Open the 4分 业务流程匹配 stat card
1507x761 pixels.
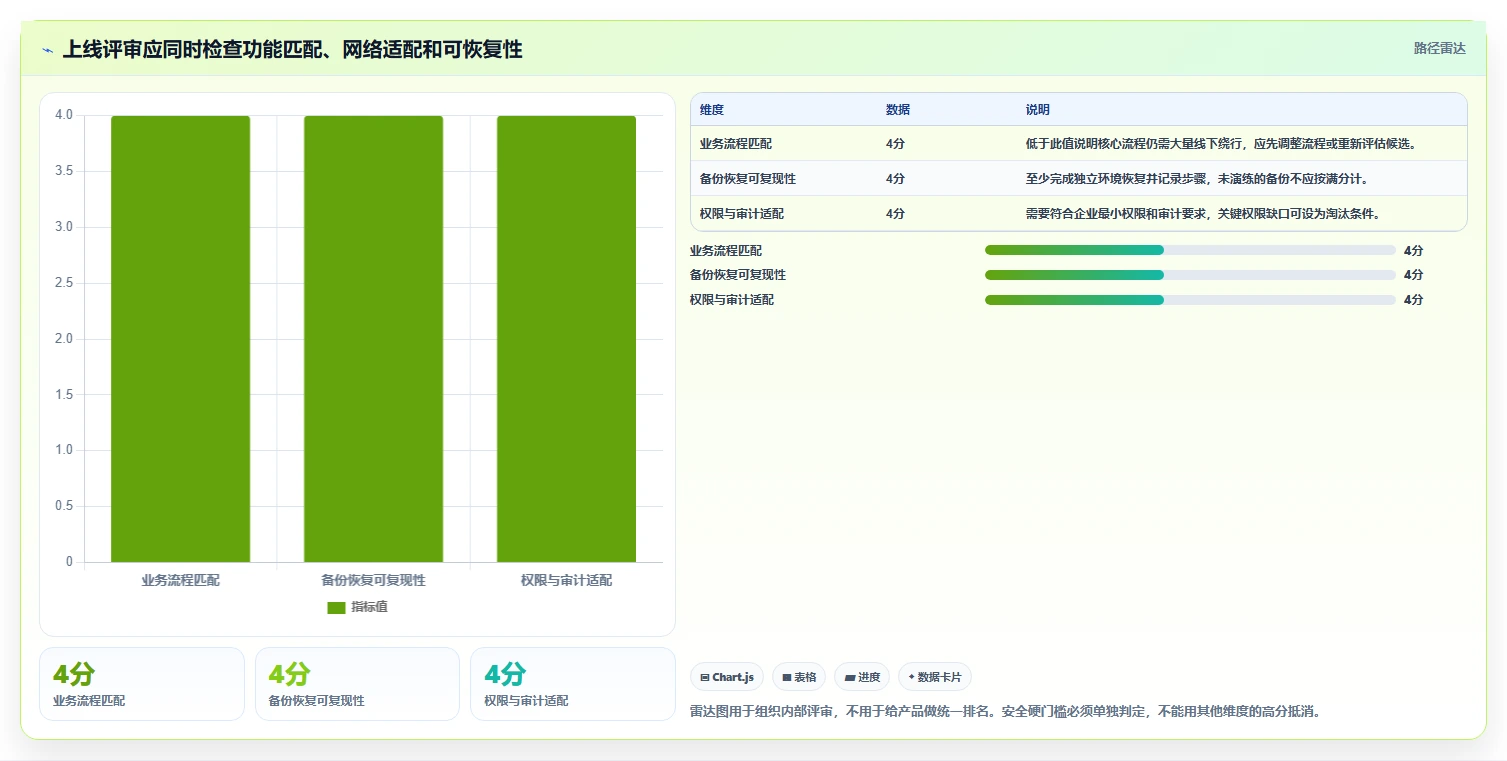pyautogui.click(x=142, y=684)
